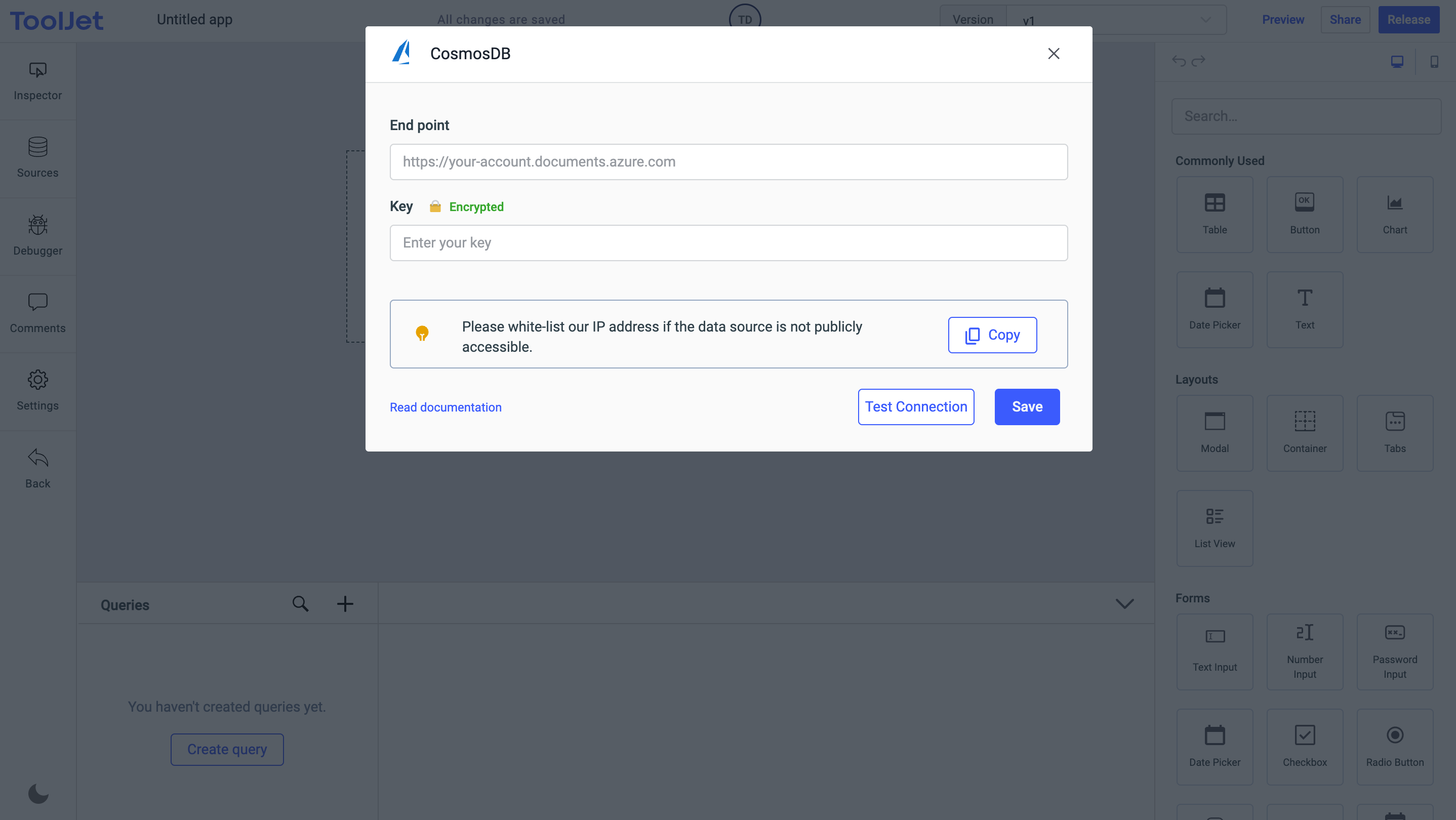Open the Read documentation link
This screenshot has width=1456, height=820.
[x=446, y=407]
